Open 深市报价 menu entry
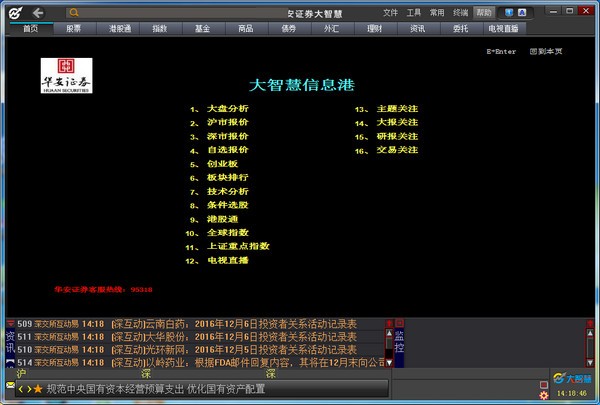 tap(228, 136)
